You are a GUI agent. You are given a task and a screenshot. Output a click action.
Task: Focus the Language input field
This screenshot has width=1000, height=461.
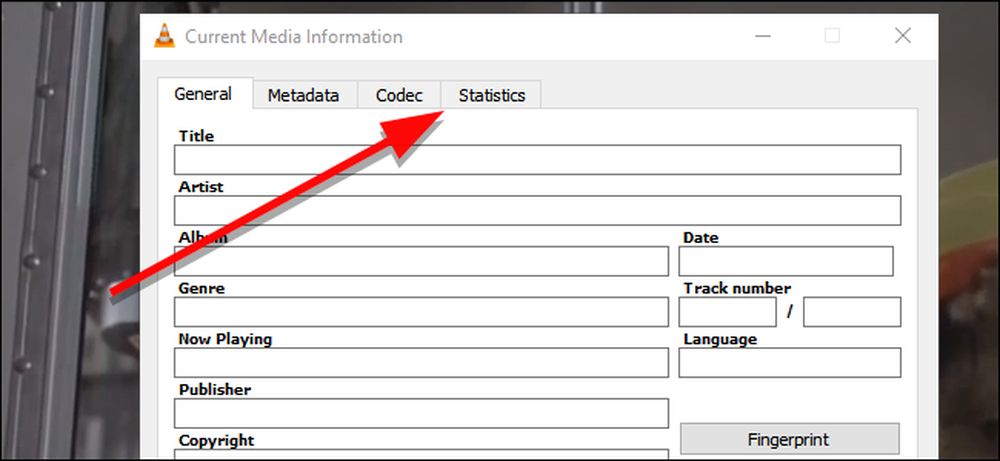coord(790,363)
